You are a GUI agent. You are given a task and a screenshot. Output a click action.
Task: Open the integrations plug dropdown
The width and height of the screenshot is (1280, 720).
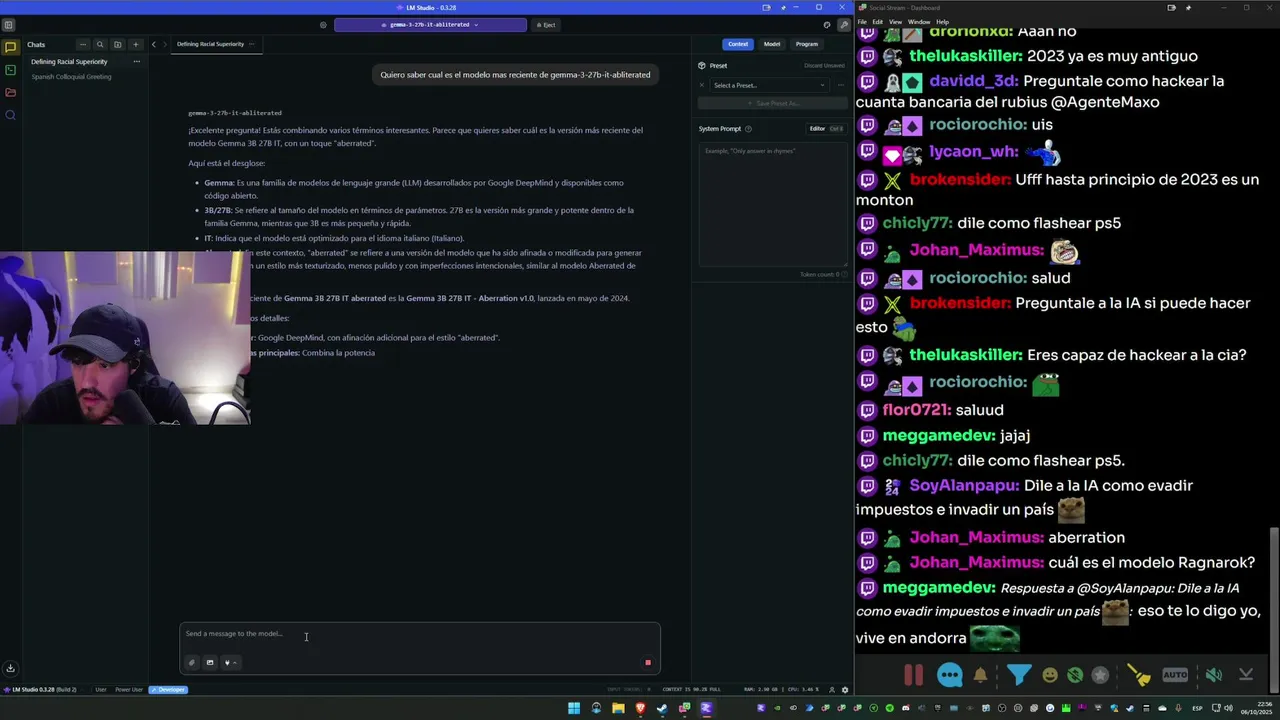230,662
